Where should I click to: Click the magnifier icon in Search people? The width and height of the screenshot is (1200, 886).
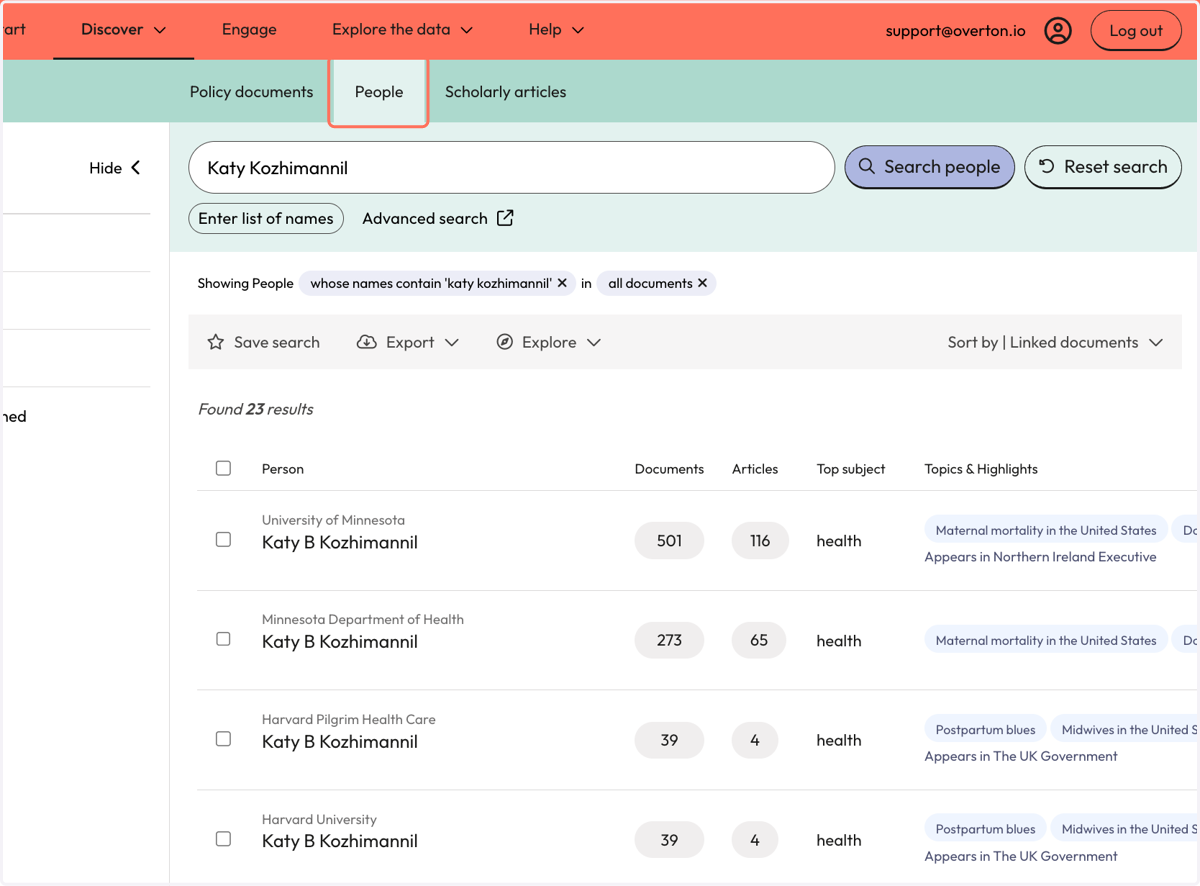866,167
